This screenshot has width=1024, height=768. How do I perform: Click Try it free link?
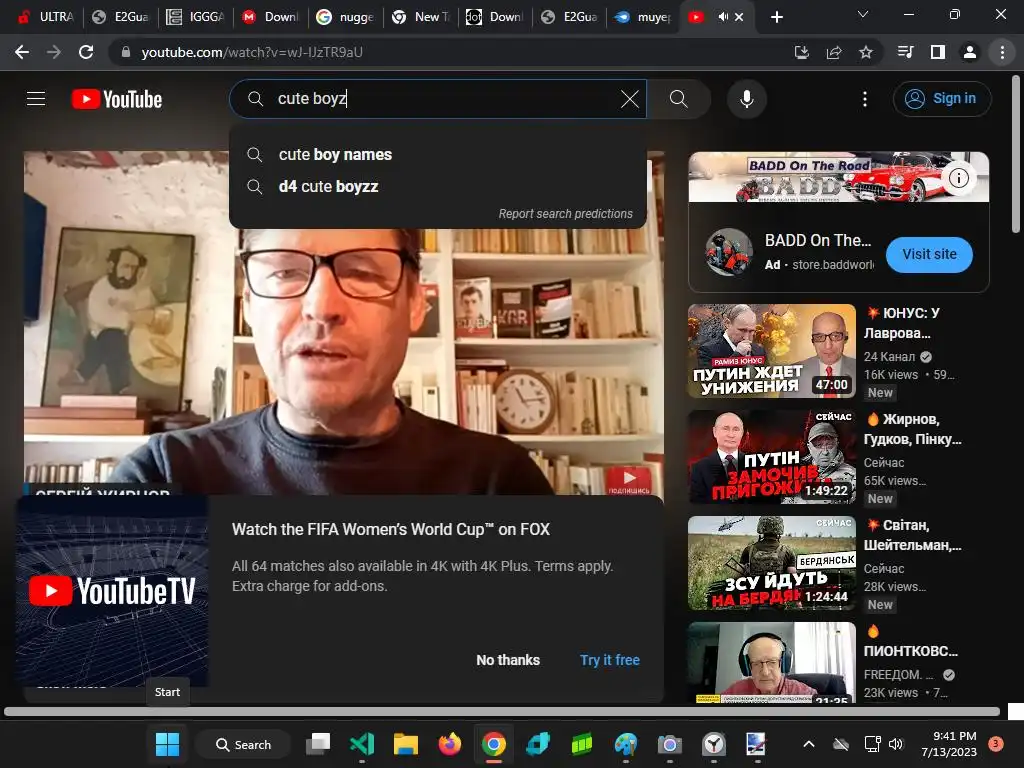(x=610, y=660)
